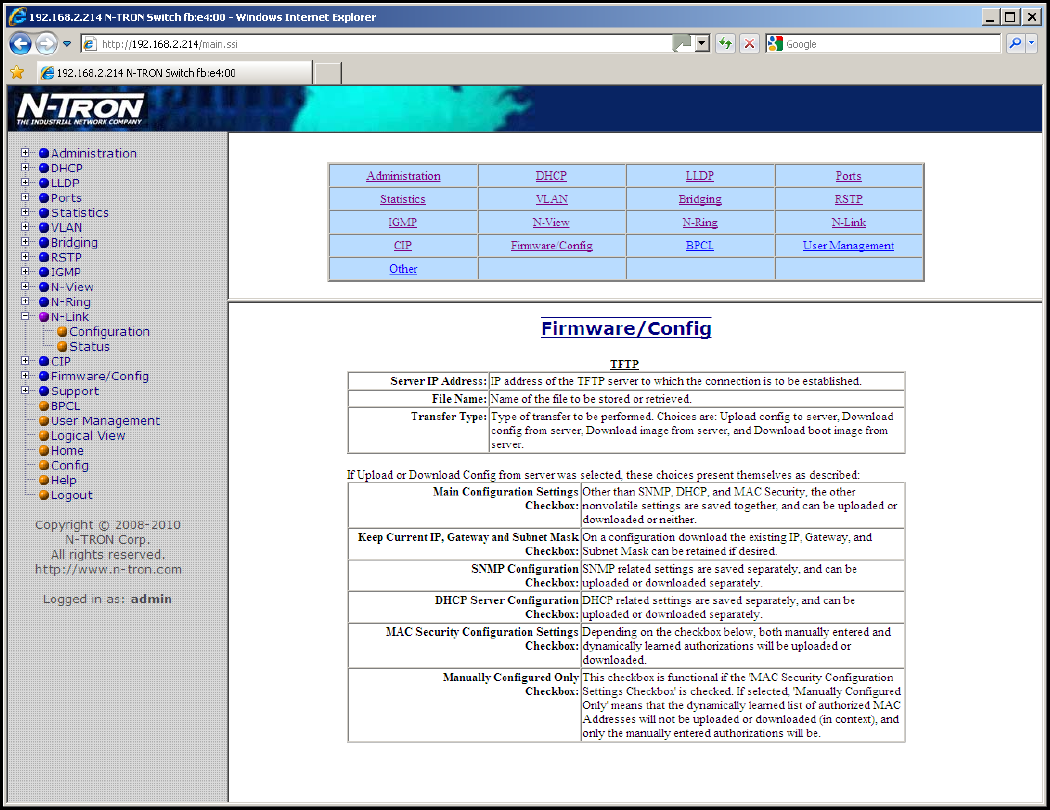Screen dimensions: 1050x810
Task: Open the RSTP table link
Action: 848,199
